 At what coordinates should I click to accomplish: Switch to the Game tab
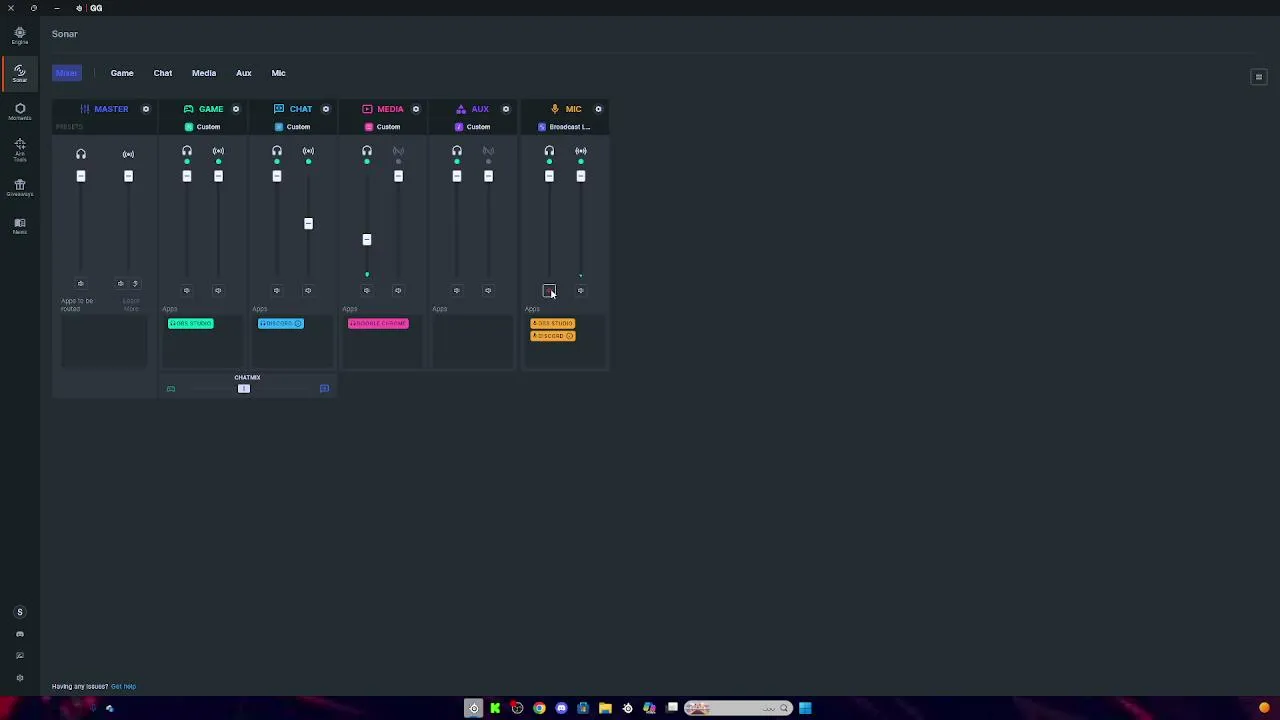tap(122, 73)
